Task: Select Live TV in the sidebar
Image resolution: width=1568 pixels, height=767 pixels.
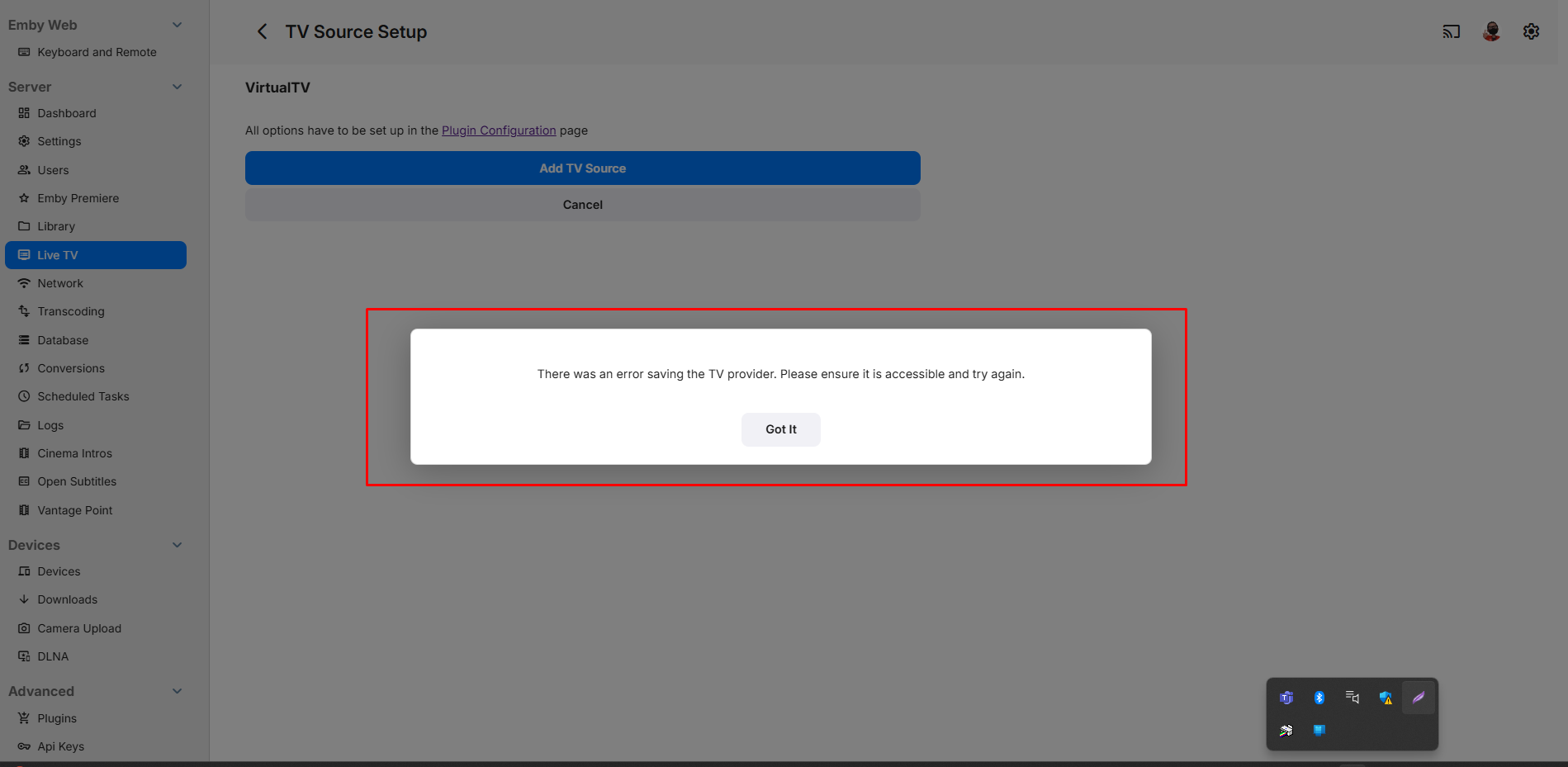Action: point(96,255)
